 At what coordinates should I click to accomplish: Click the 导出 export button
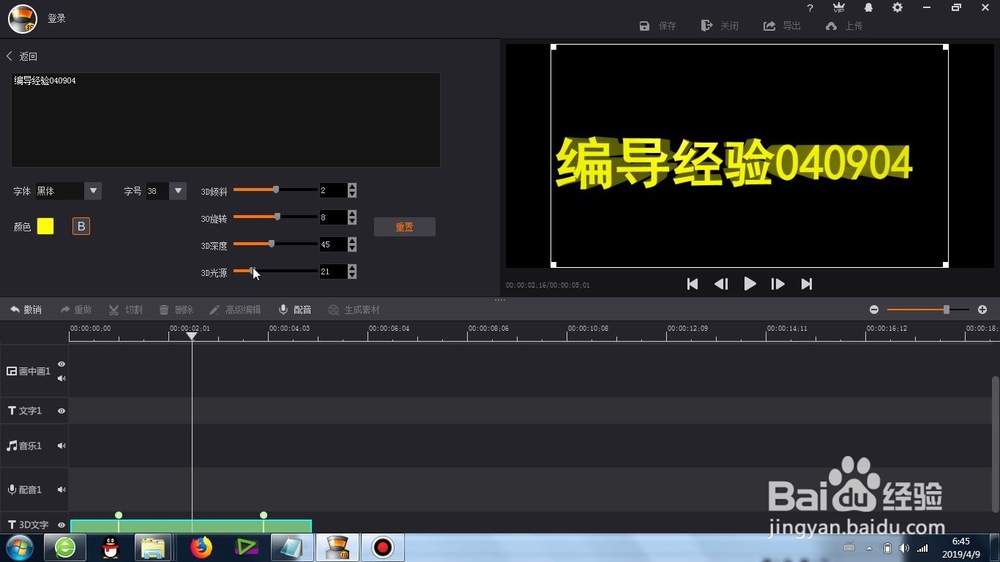782,26
